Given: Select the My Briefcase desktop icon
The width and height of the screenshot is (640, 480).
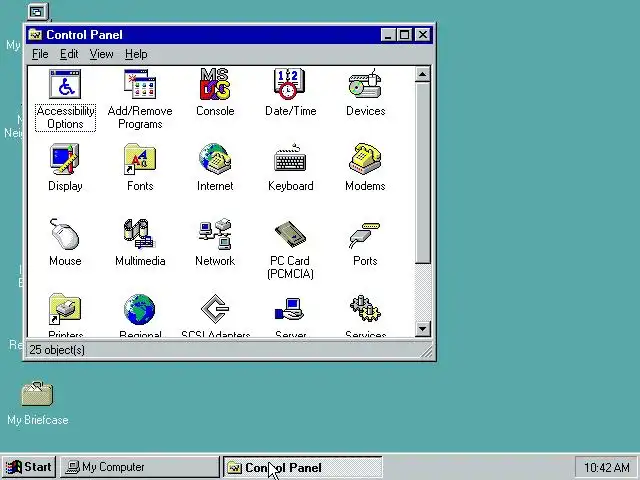Looking at the screenshot, I should tap(37, 394).
